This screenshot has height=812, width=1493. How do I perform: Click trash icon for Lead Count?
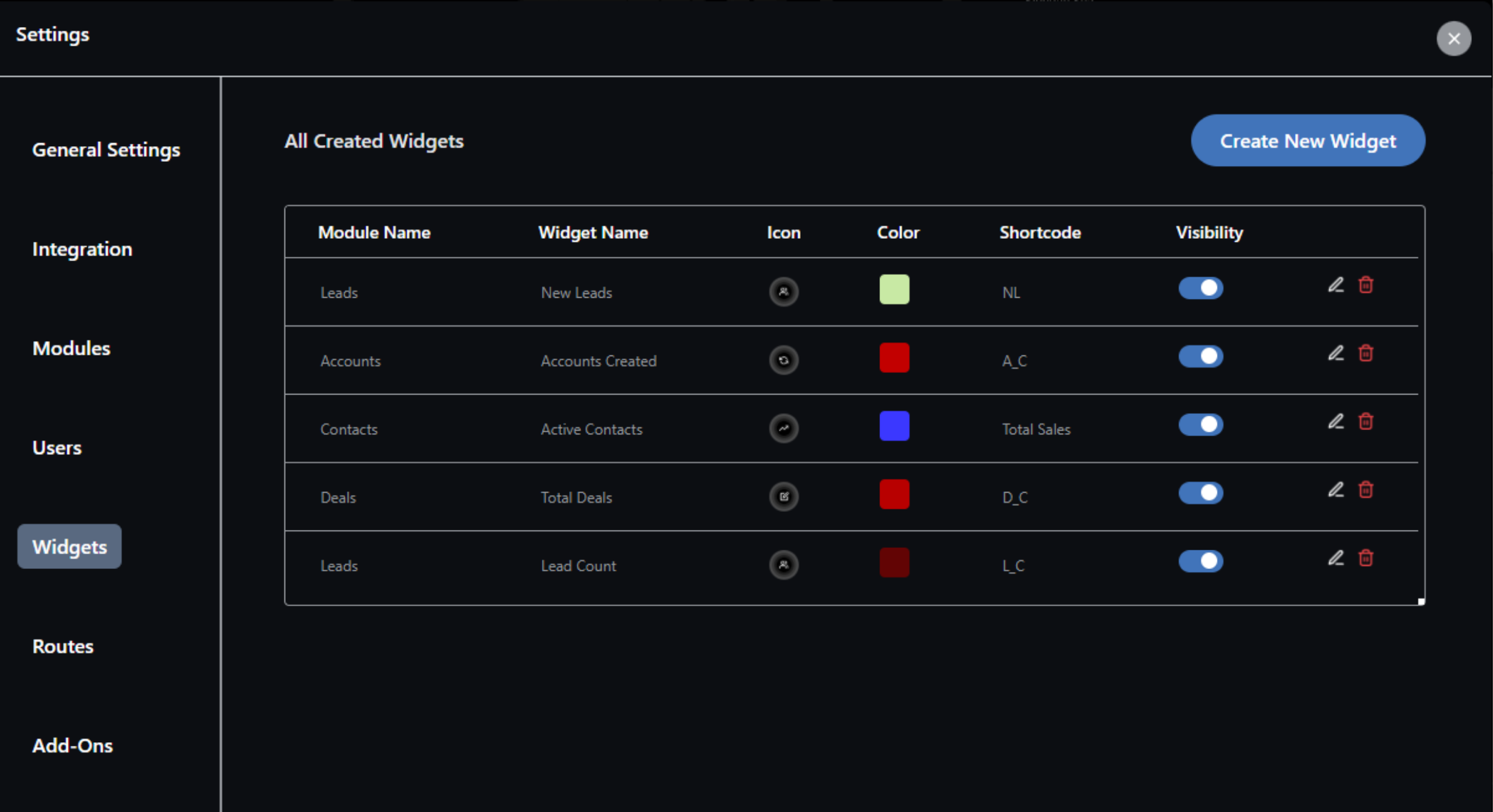tap(1365, 558)
